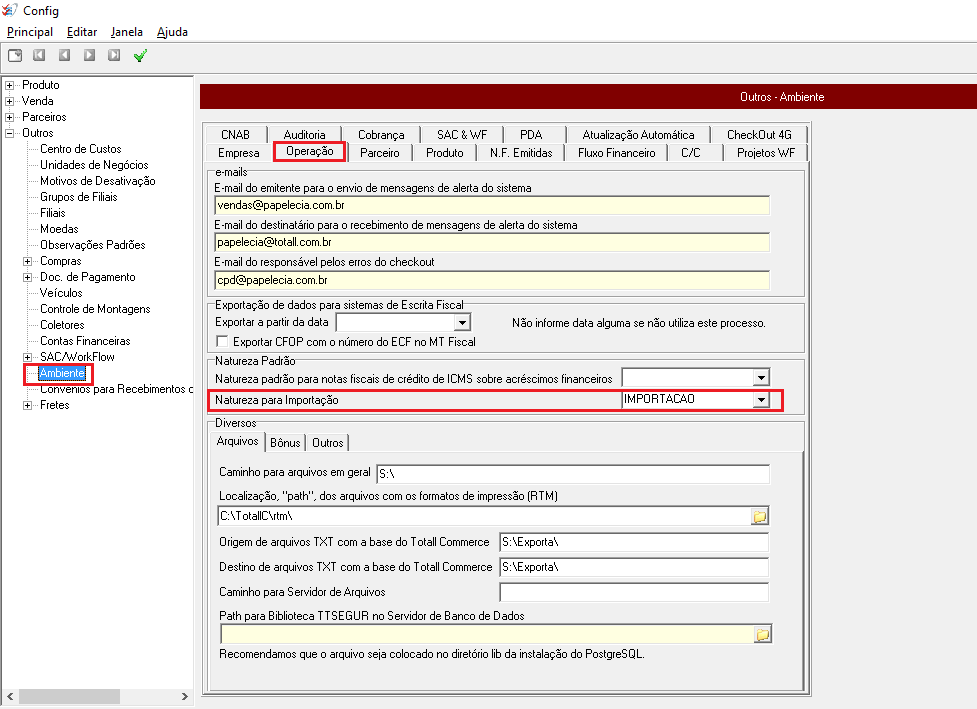The image size is (977, 709).
Task: Expand the Compras tree node
Action: pyautogui.click(x=27, y=262)
